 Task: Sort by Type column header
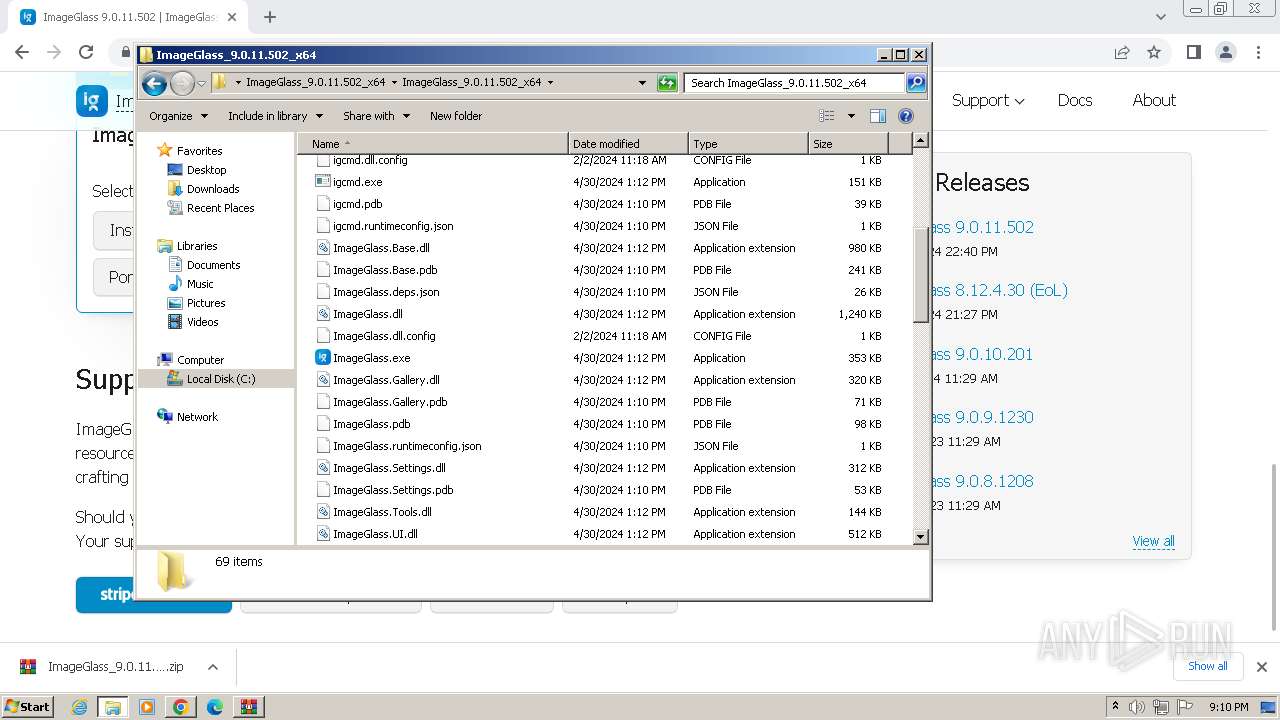748,144
